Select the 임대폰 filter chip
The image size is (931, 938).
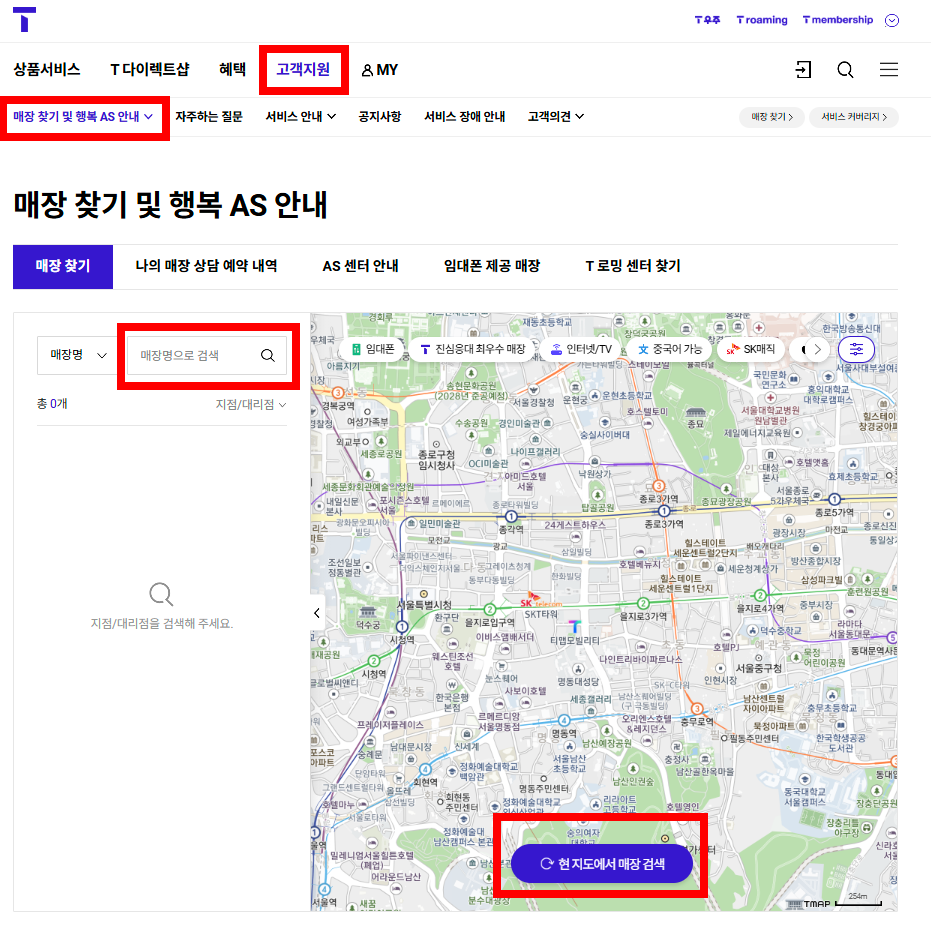coord(373,349)
